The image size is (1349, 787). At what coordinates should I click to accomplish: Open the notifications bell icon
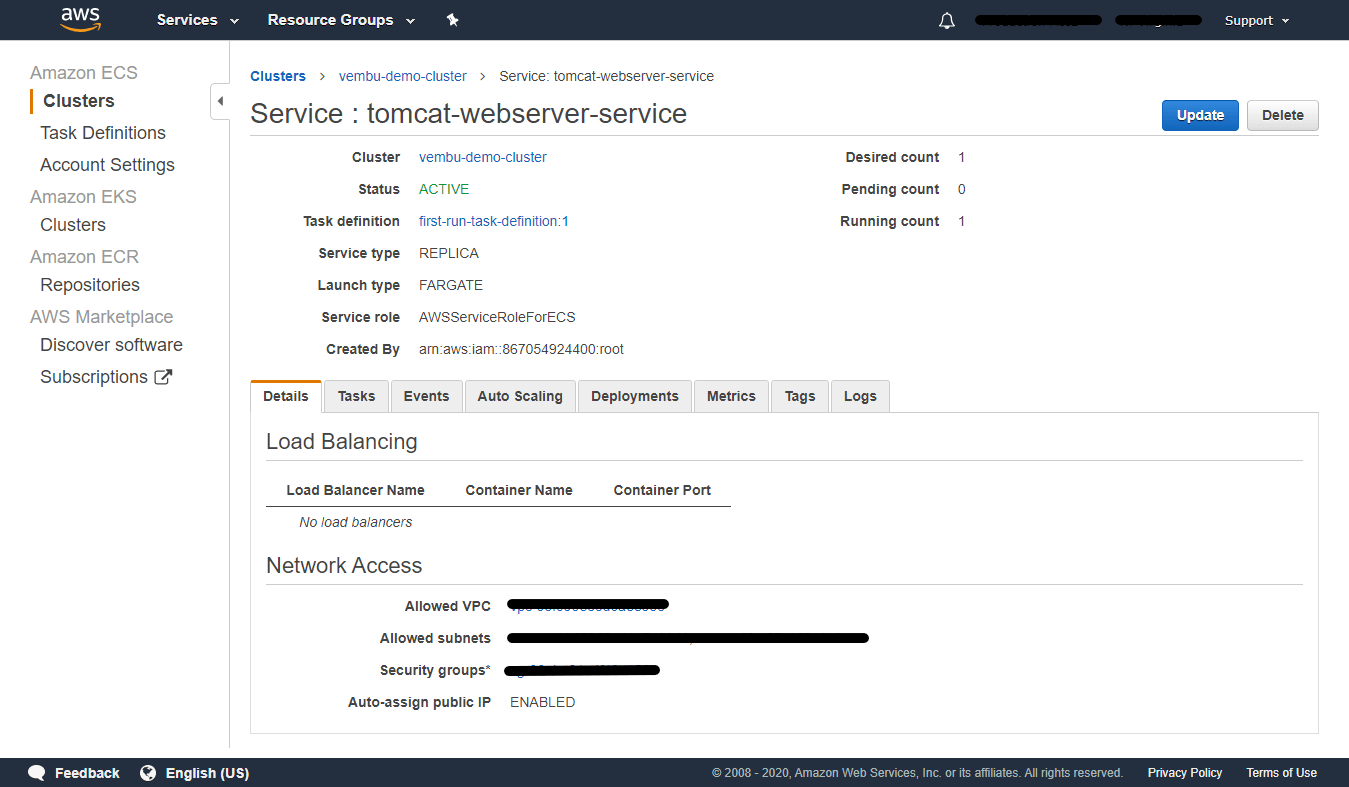pos(947,20)
